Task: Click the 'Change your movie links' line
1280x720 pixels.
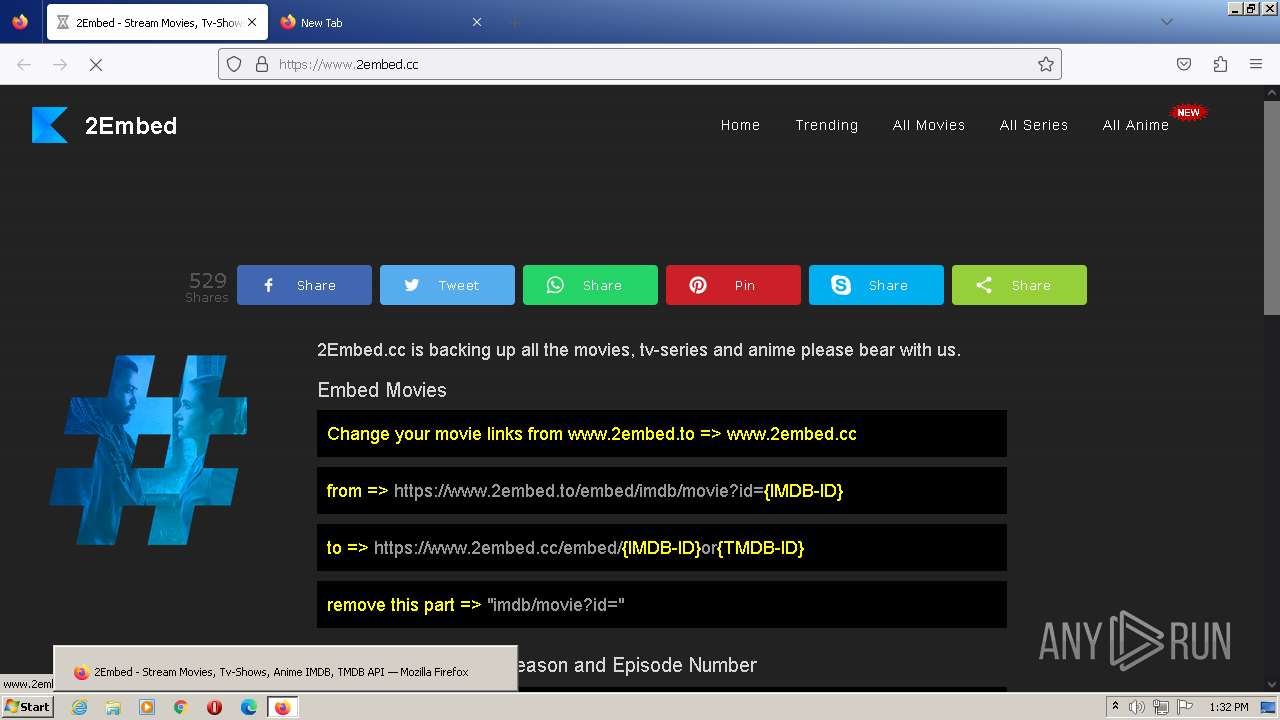Action: click(662, 433)
